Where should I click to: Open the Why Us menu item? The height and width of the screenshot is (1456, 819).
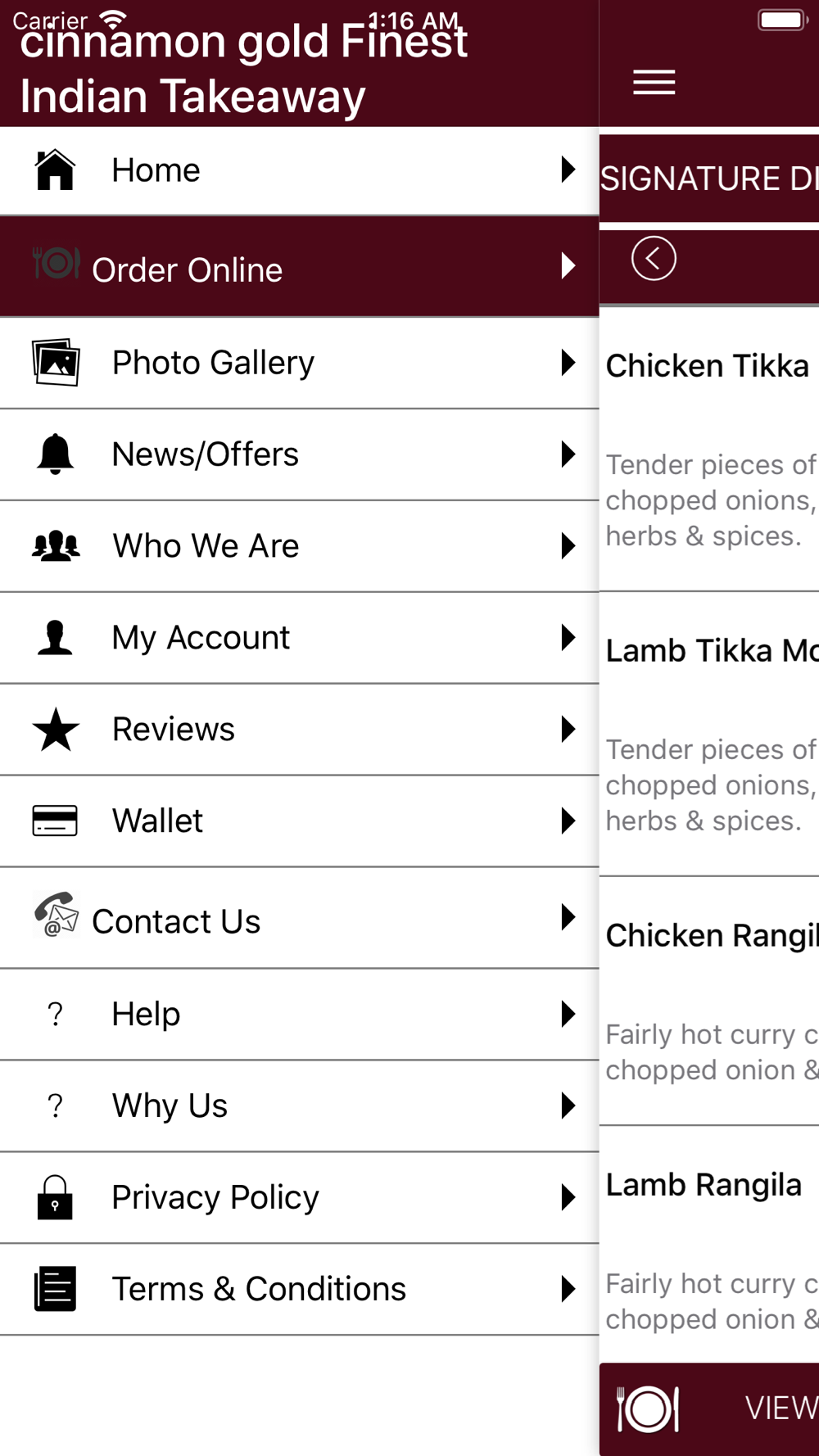pos(300,1106)
